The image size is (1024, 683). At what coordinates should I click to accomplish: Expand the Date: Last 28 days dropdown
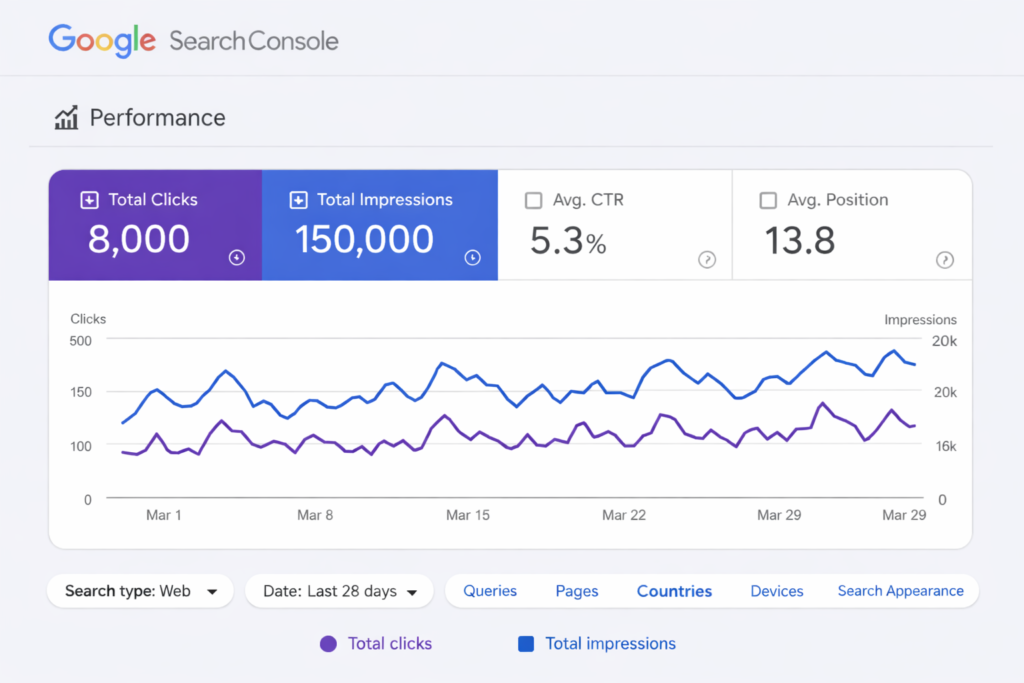pos(339,591)
